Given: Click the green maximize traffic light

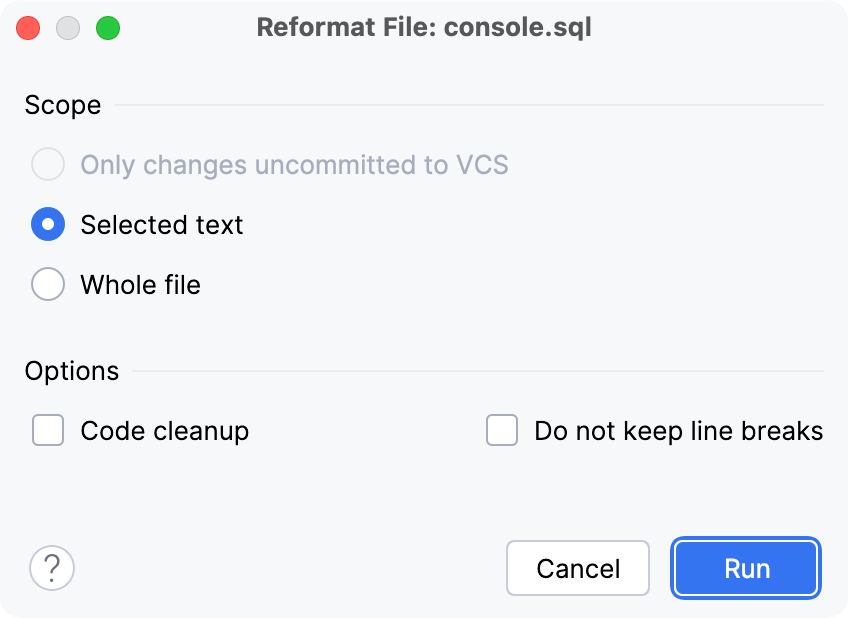Looking at the screenshot, I should coord(108,28).
